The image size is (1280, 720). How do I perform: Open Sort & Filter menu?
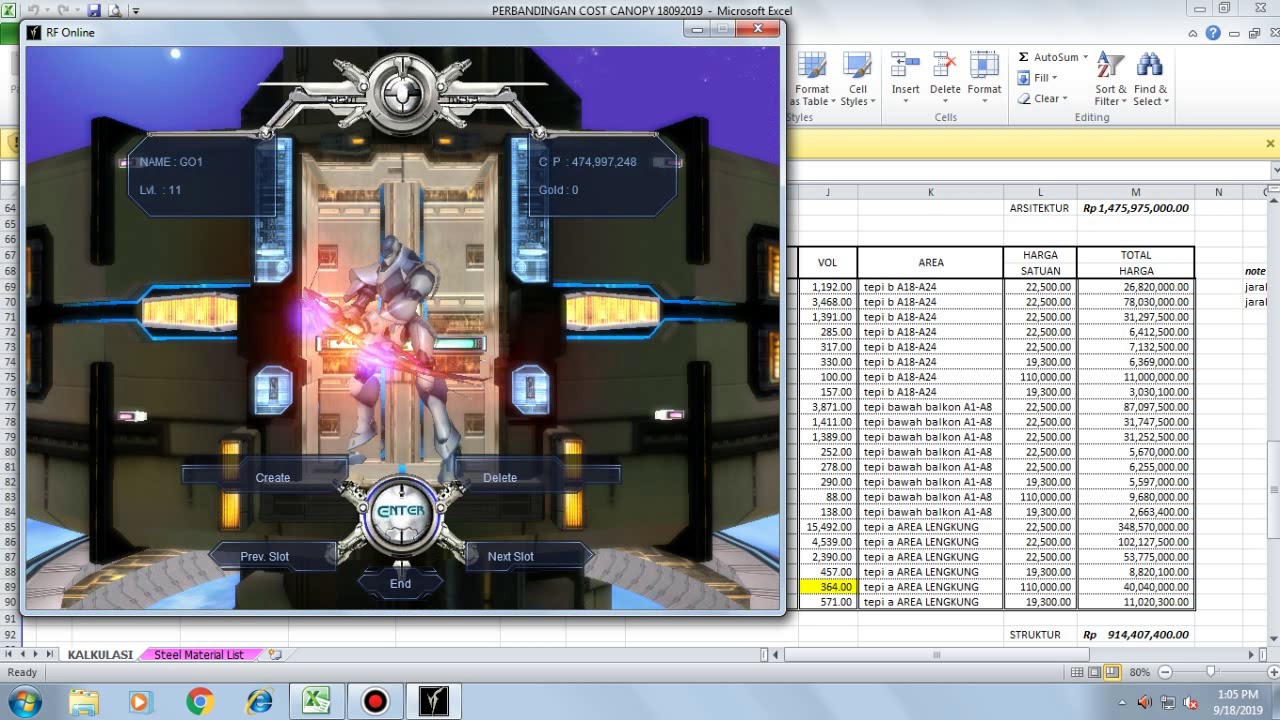click(x=1111, y=80)
